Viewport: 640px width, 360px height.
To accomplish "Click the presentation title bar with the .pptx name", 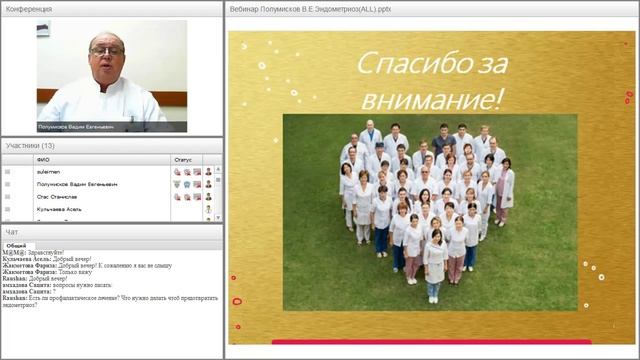I will pyautogui.click(x=432, y=9).
